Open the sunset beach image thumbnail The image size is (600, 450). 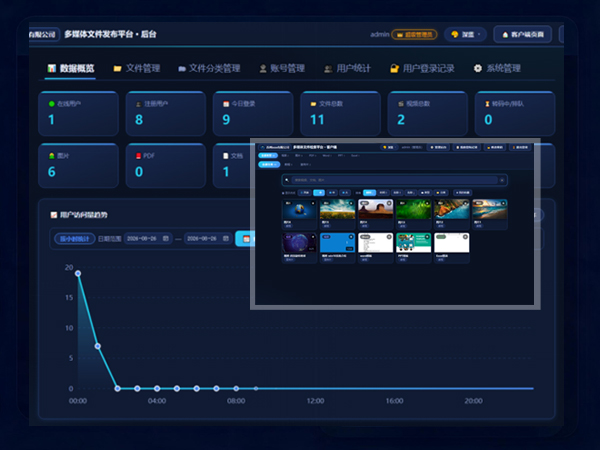(x=490, y=209)
